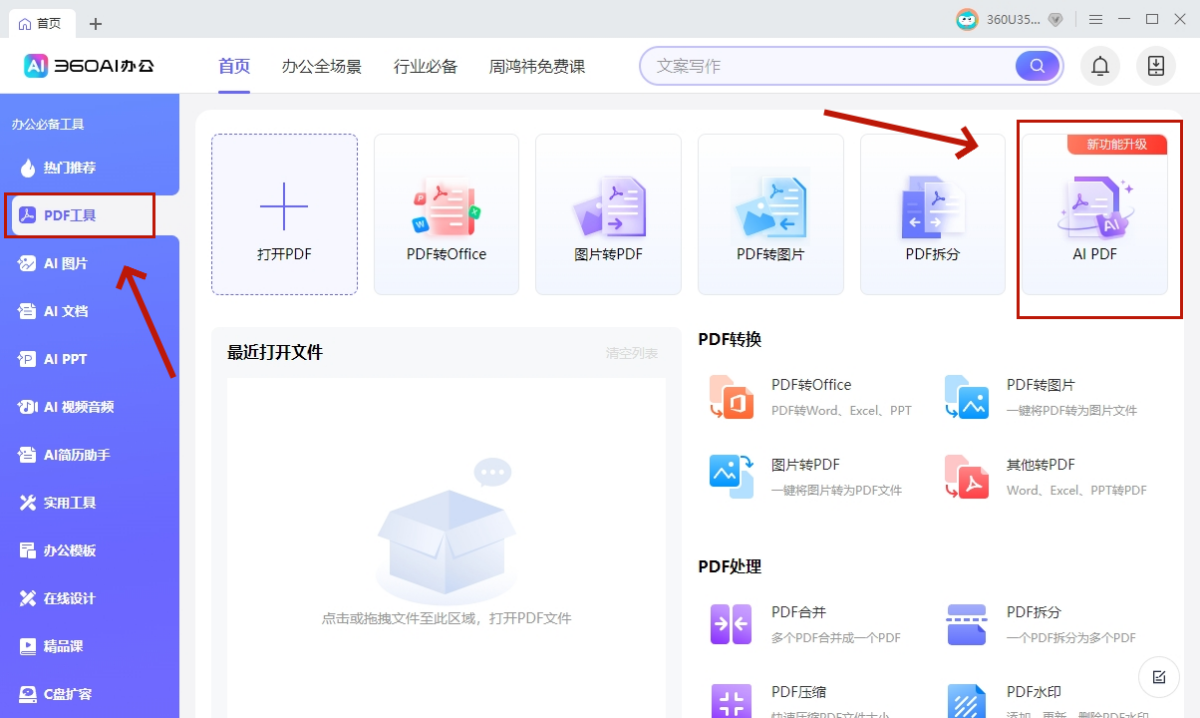Click the 360U35 user account avatar
Viewport: 1200px width, 718px height.
coord(967,20)
